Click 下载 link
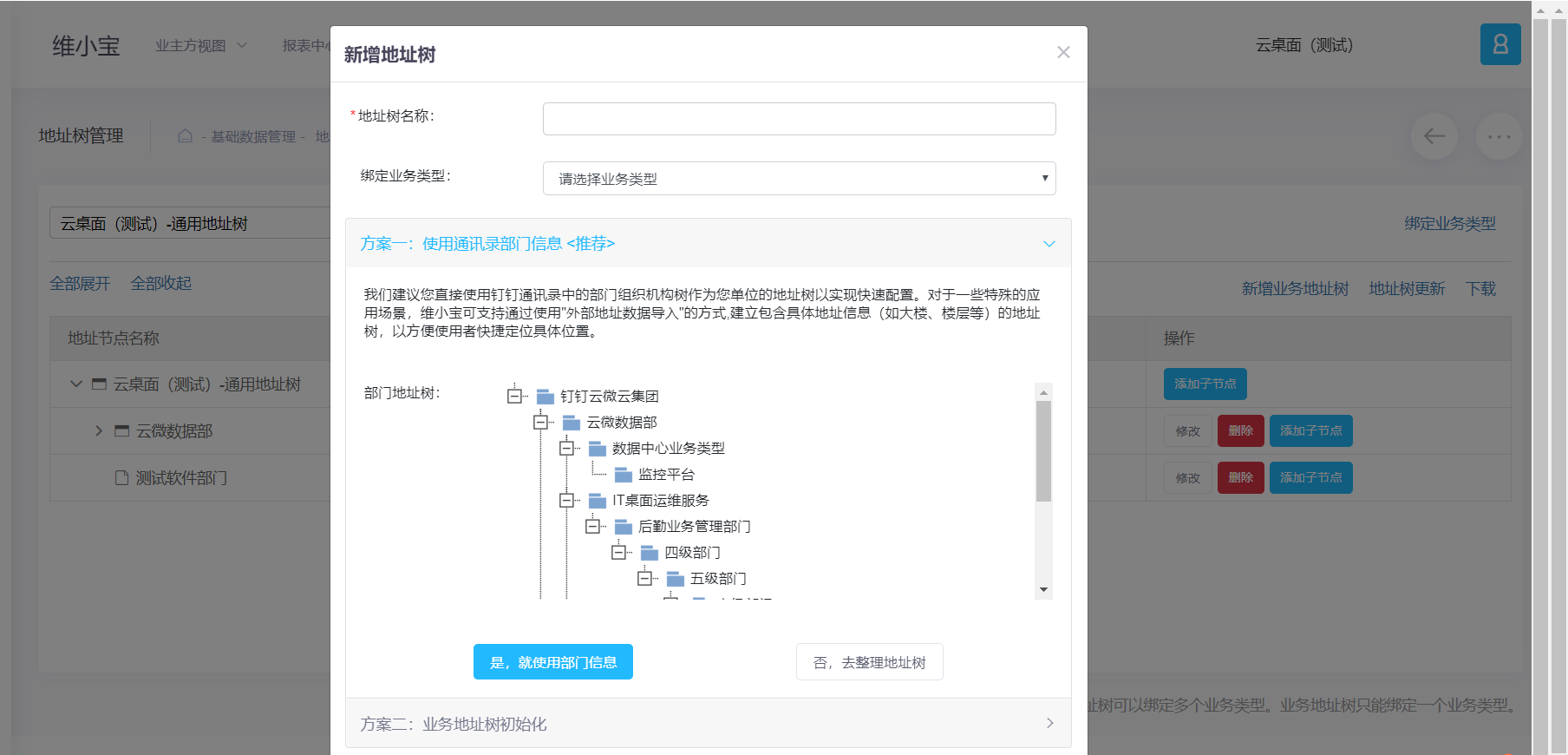Viewport: 1568px width, 755px height. tap(1481, 289)
